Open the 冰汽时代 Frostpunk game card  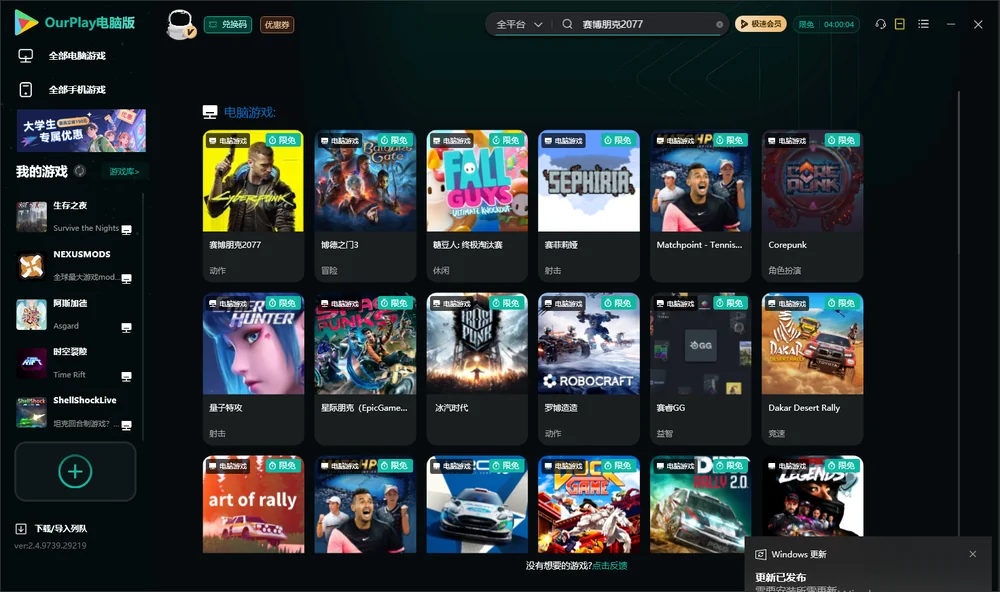tap(477, 369)
